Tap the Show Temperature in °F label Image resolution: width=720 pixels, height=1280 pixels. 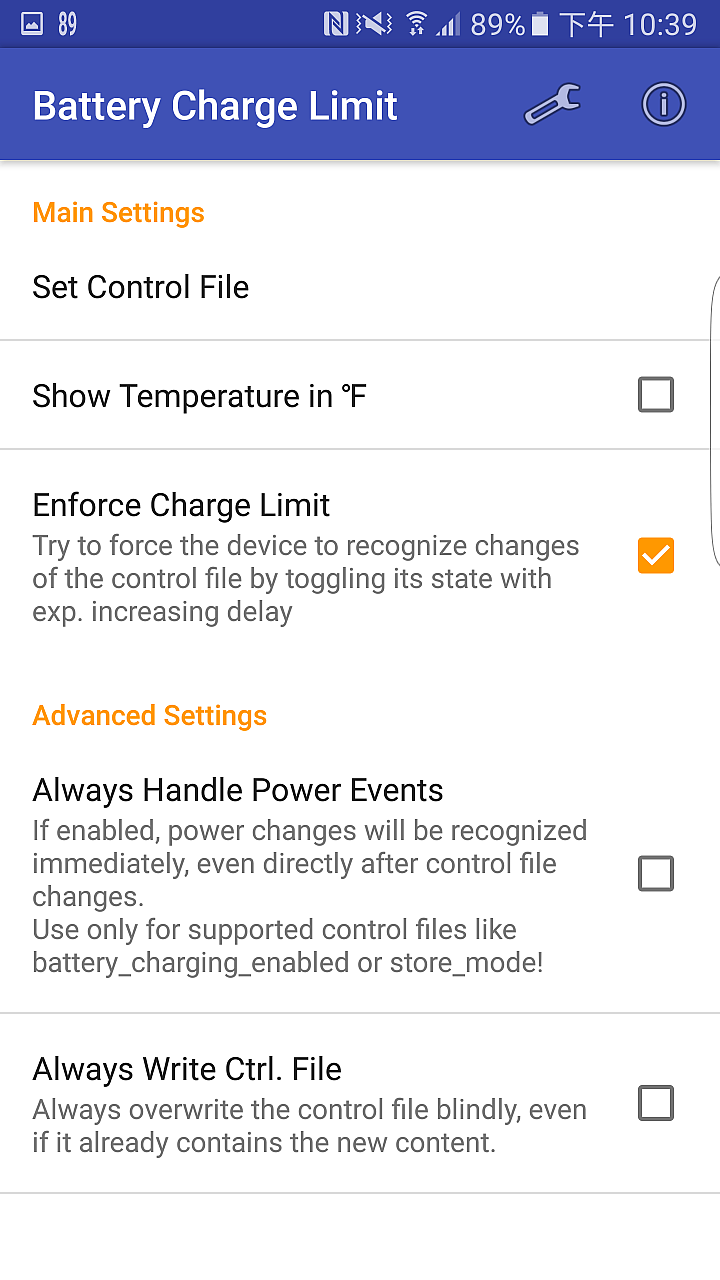(199, 396)
